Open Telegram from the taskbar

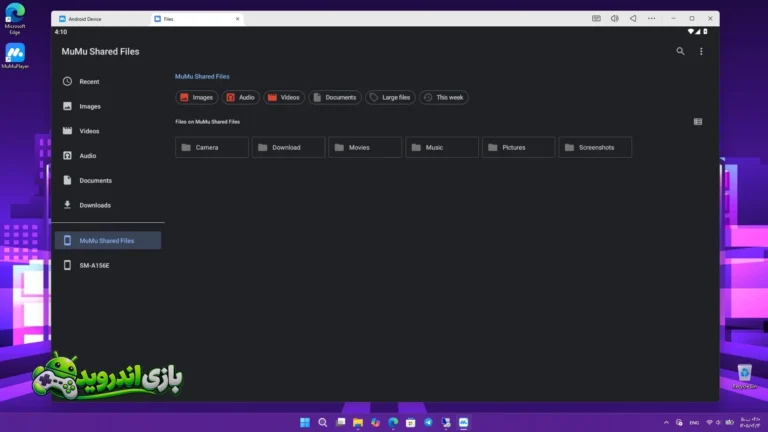pos(428,422)
